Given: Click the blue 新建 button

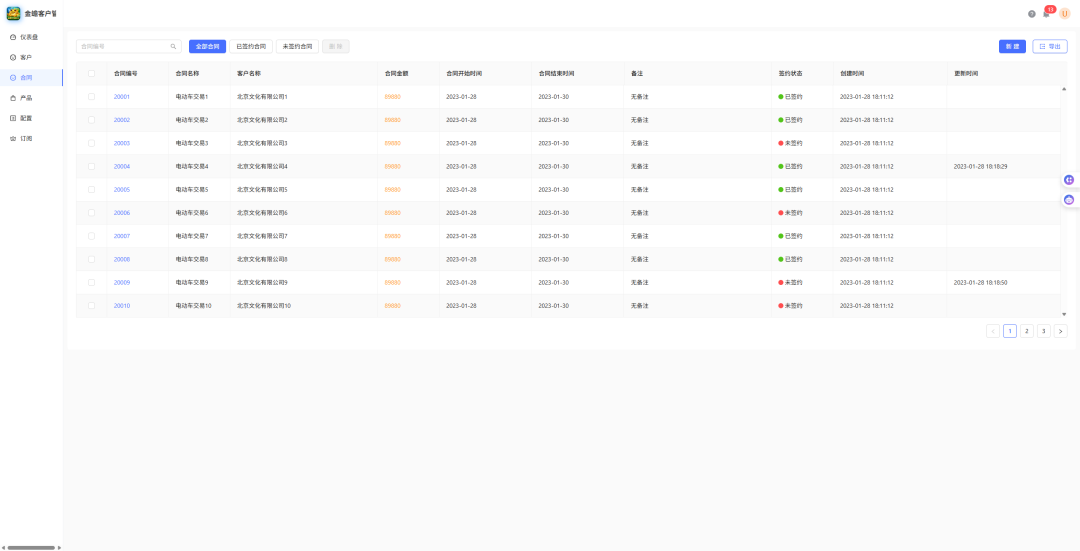Looking at the screenshot, I should click(x=1012, y=47).
